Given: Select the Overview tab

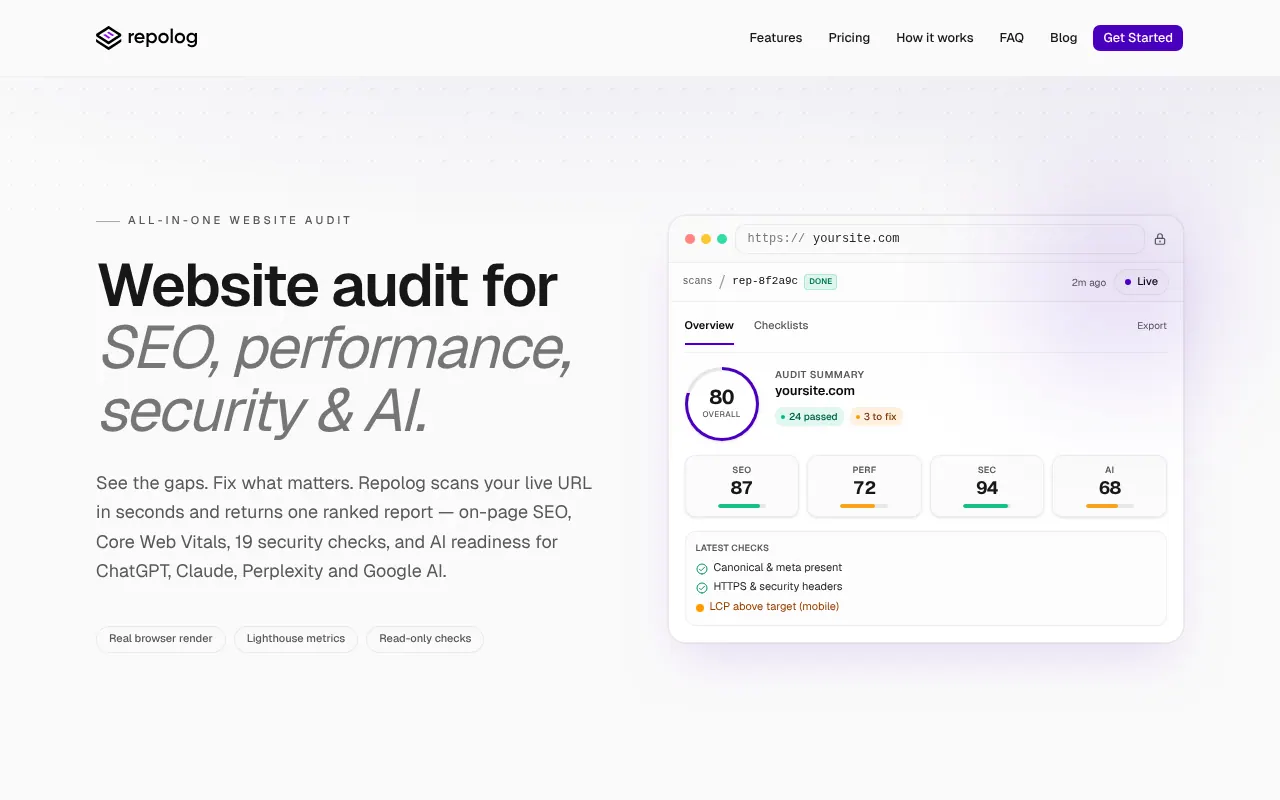Looking at the screenshot, I should pos(709,326).
